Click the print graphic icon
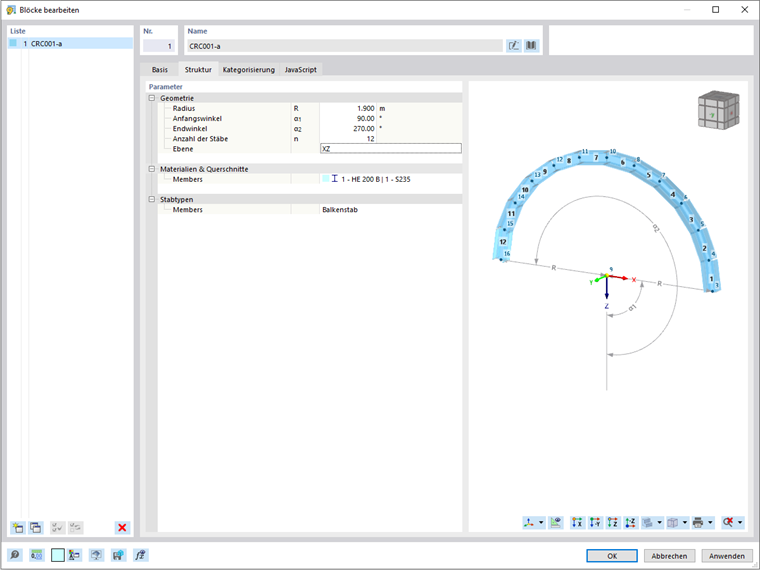 pos(698,522)
